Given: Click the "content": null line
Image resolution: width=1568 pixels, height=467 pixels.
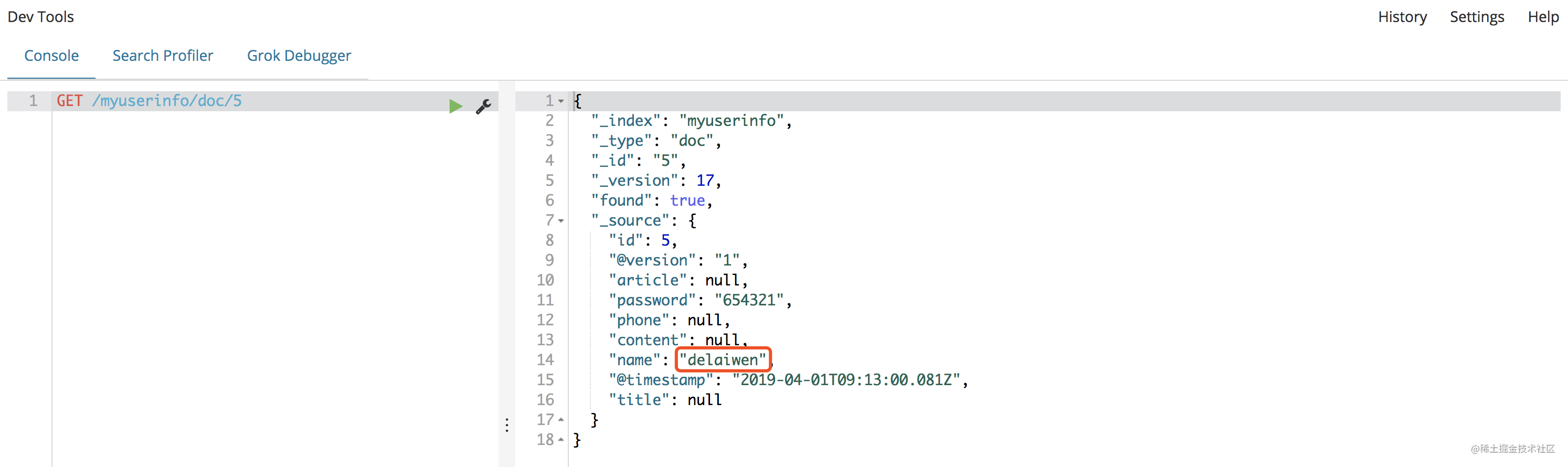Looking at the screenshot, I should (x=678, y=339).
